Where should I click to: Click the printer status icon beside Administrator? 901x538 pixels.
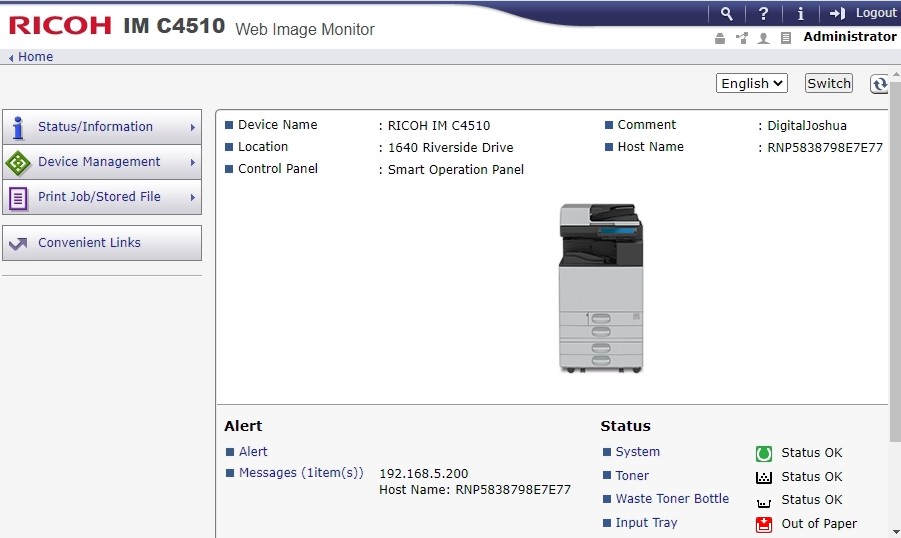point(720,39)
